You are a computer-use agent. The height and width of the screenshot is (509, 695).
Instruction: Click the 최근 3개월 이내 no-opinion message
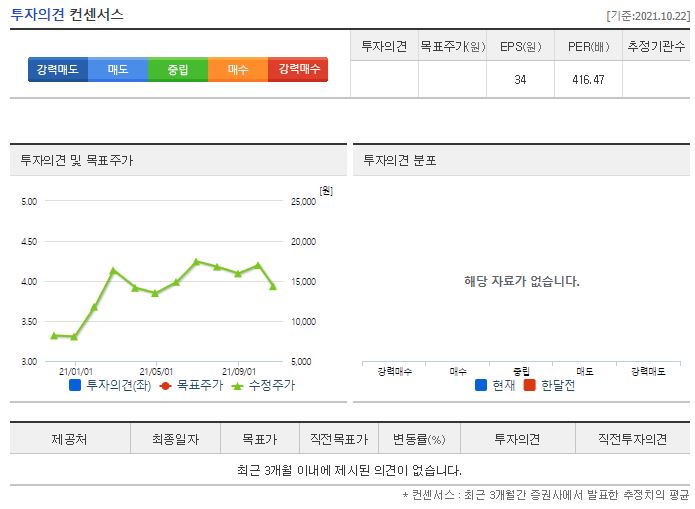click(349, 470)
